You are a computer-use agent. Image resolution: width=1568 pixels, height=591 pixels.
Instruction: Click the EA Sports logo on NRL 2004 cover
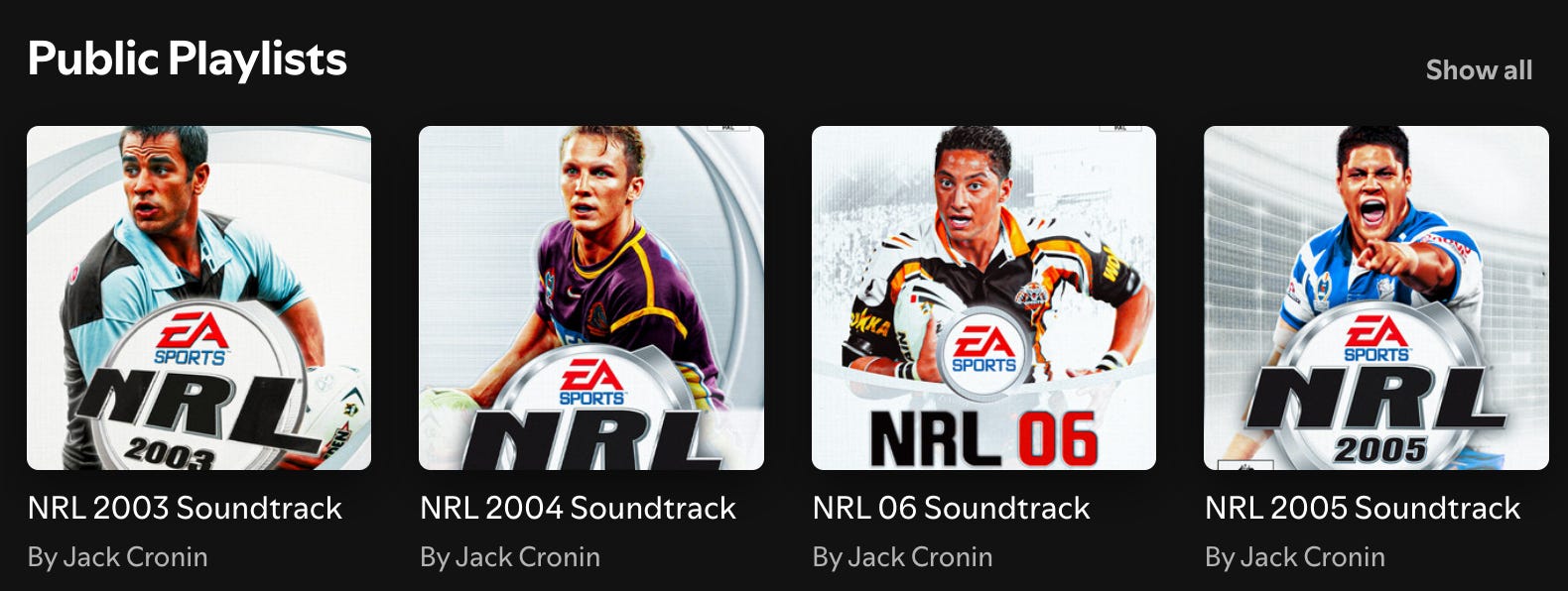click(591, 383)
